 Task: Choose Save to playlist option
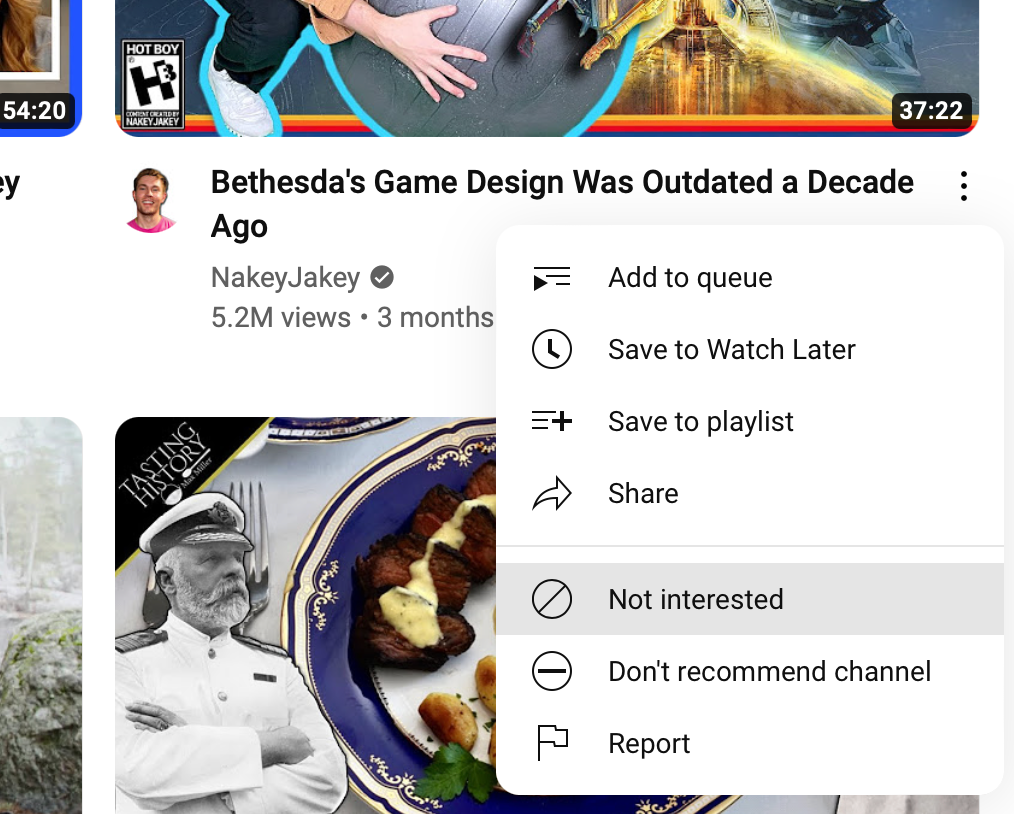750,422
